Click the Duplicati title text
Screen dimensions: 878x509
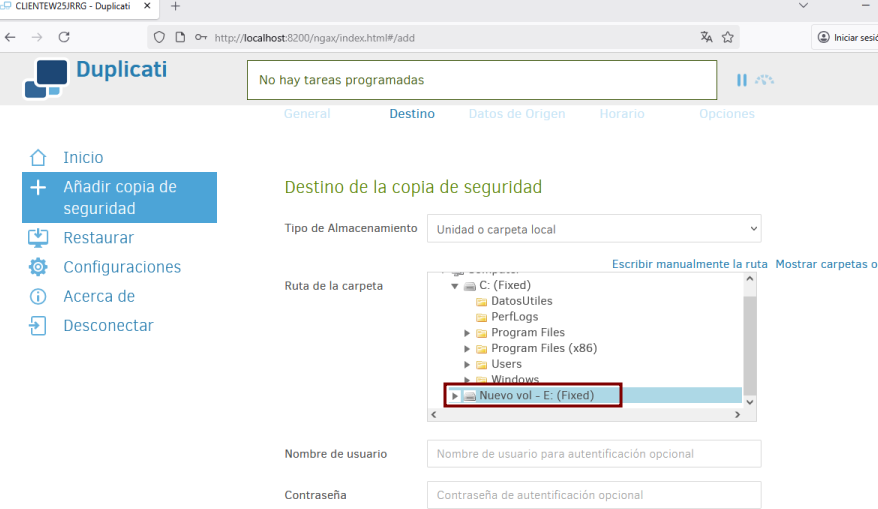(122, 69)
